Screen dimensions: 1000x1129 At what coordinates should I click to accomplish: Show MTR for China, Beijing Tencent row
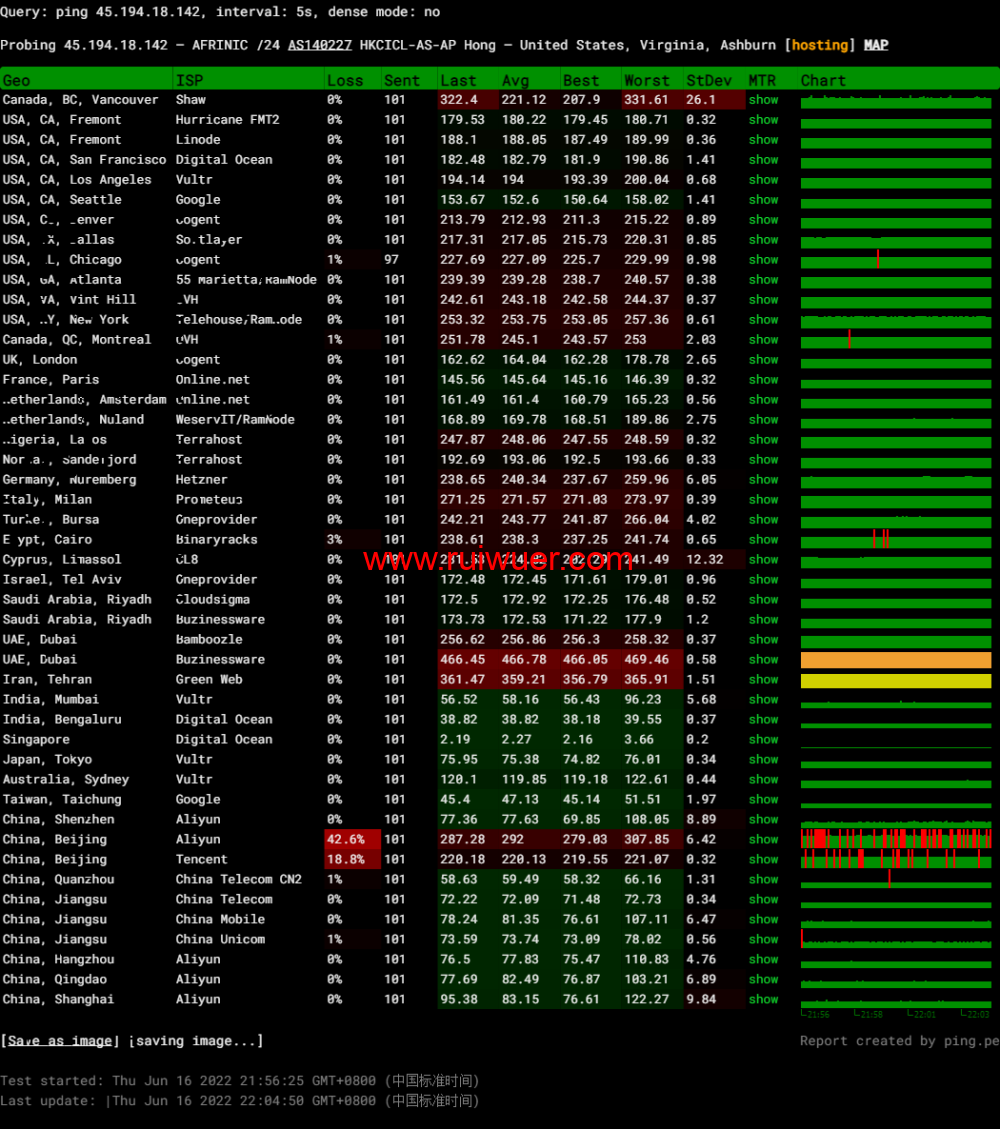click(x=763, y=860)
